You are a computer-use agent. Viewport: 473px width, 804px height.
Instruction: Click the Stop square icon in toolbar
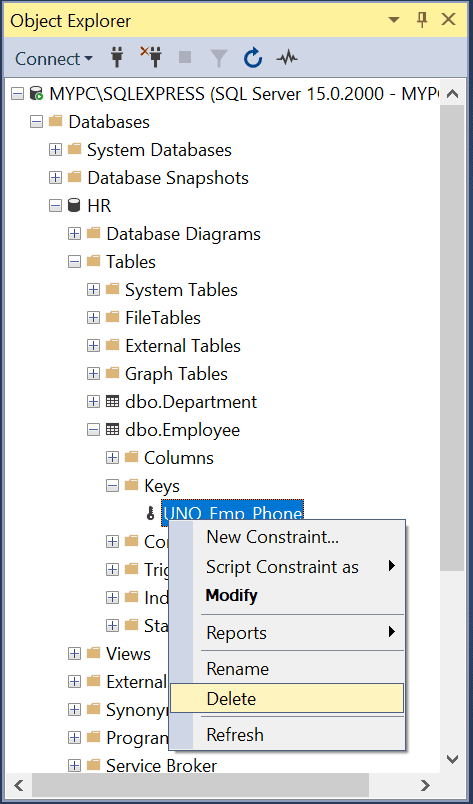click(185, 58)
